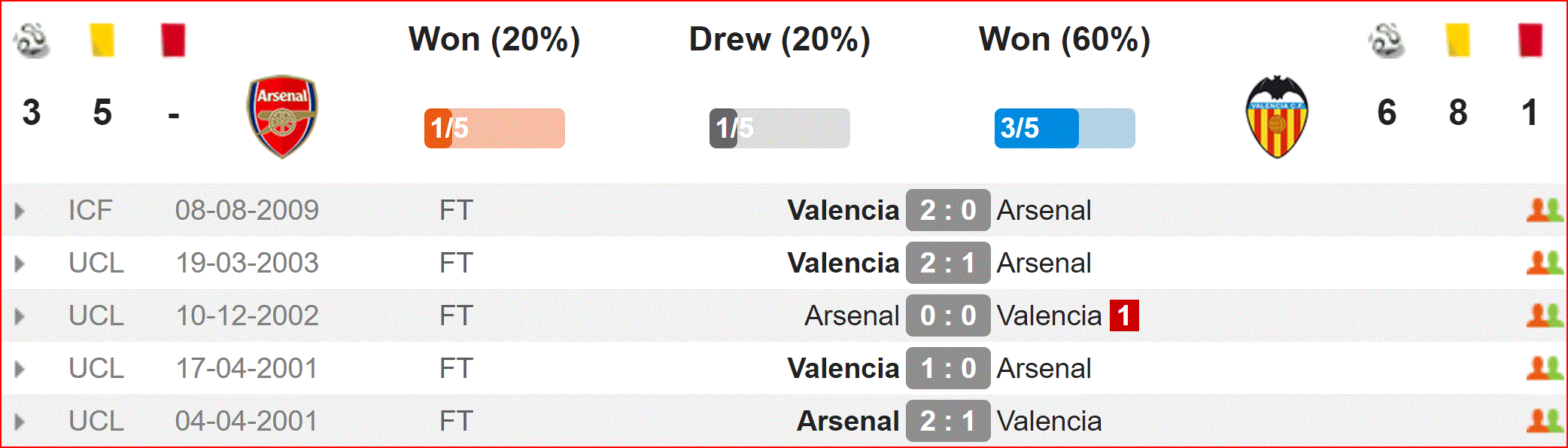Click Arsenal's yellow card icon
This screenshot has width=1568, height=448.
click(102, 40)
